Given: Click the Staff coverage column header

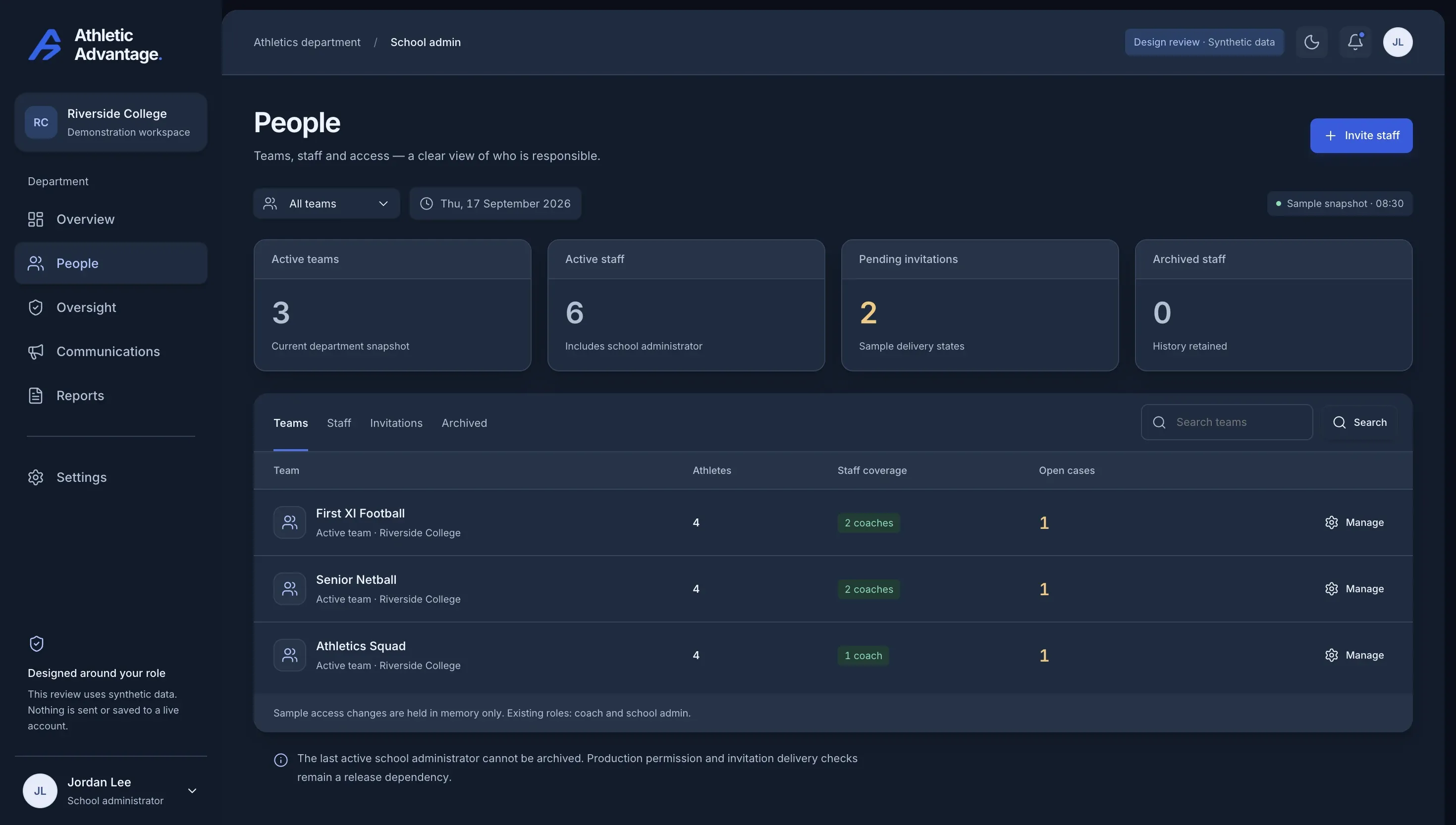Looking at the screenshot, I should [x=872, y=470].
